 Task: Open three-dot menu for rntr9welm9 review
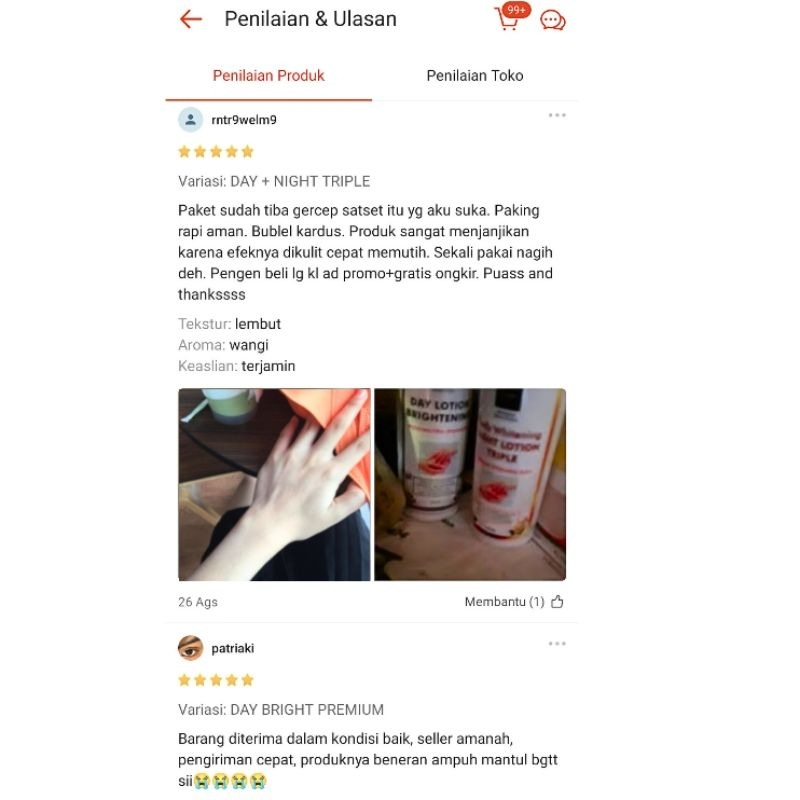coord(557,115)
